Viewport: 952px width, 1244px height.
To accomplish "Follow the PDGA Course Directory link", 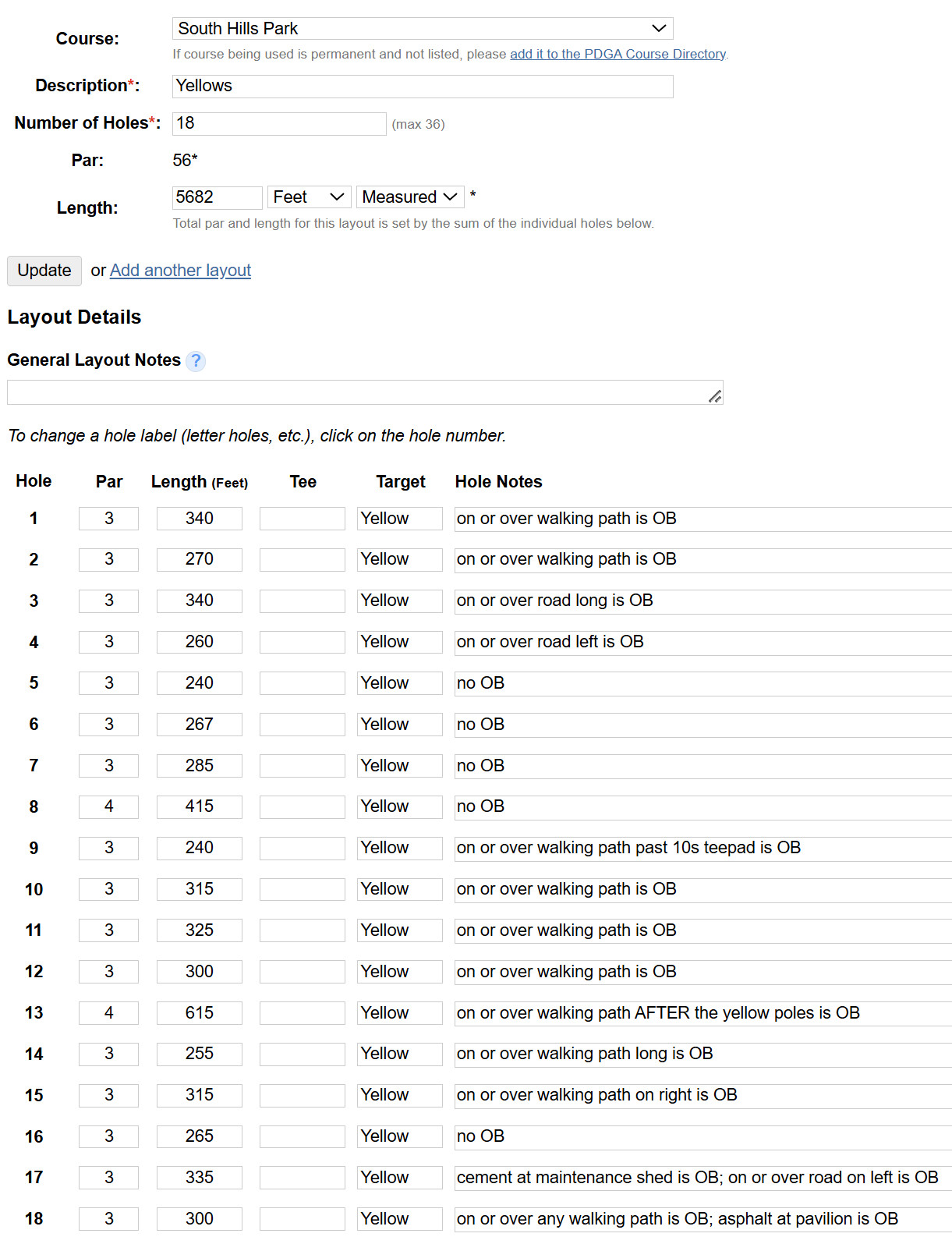I will [618, 54].
